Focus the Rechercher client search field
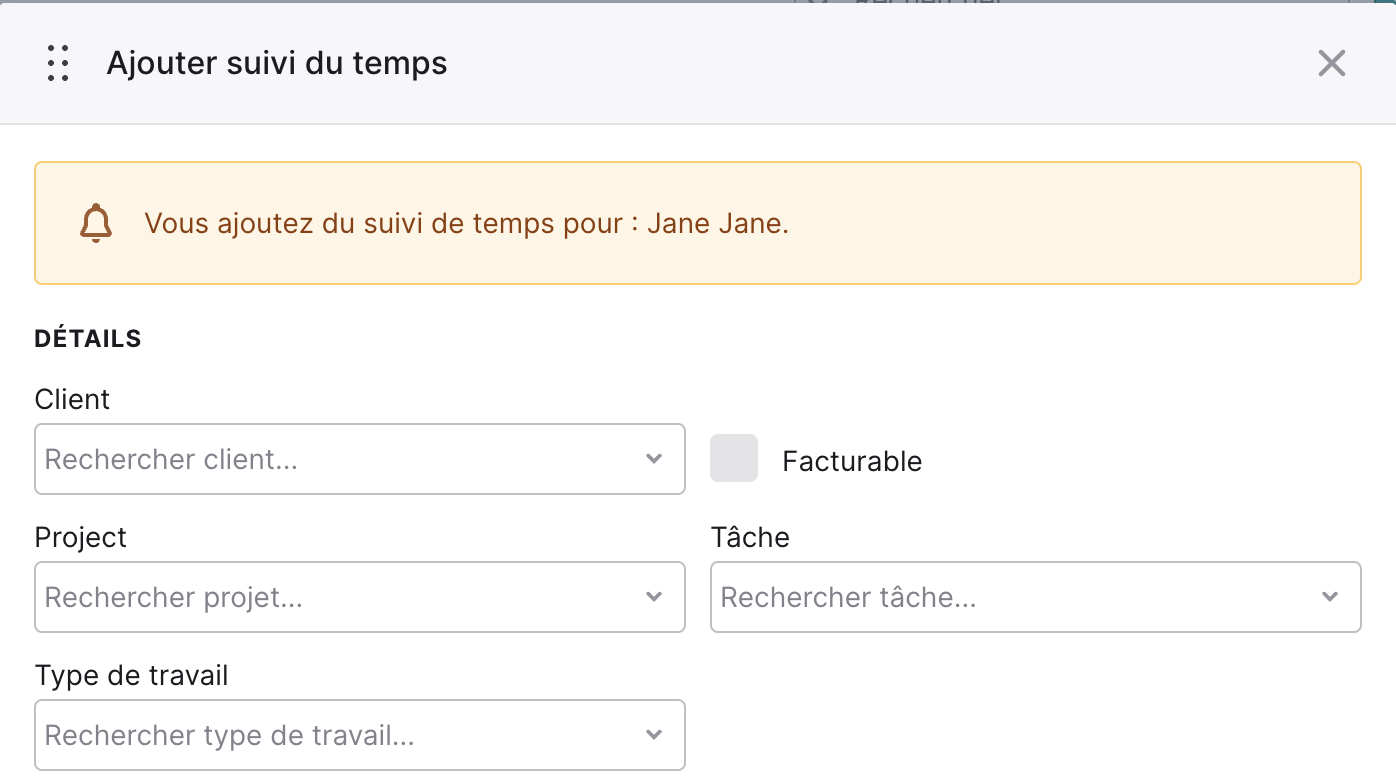The image size is (1396, 784). point(360,459)
